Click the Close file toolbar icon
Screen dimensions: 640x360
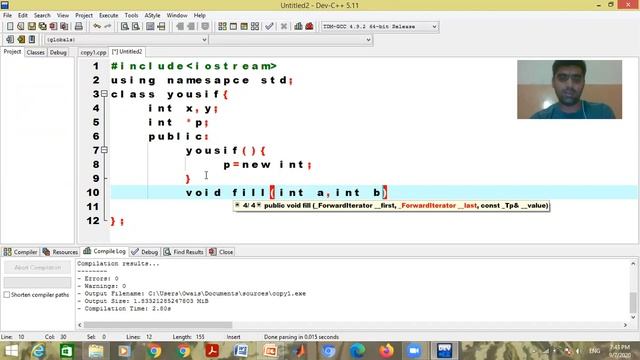tap(53, 27)
